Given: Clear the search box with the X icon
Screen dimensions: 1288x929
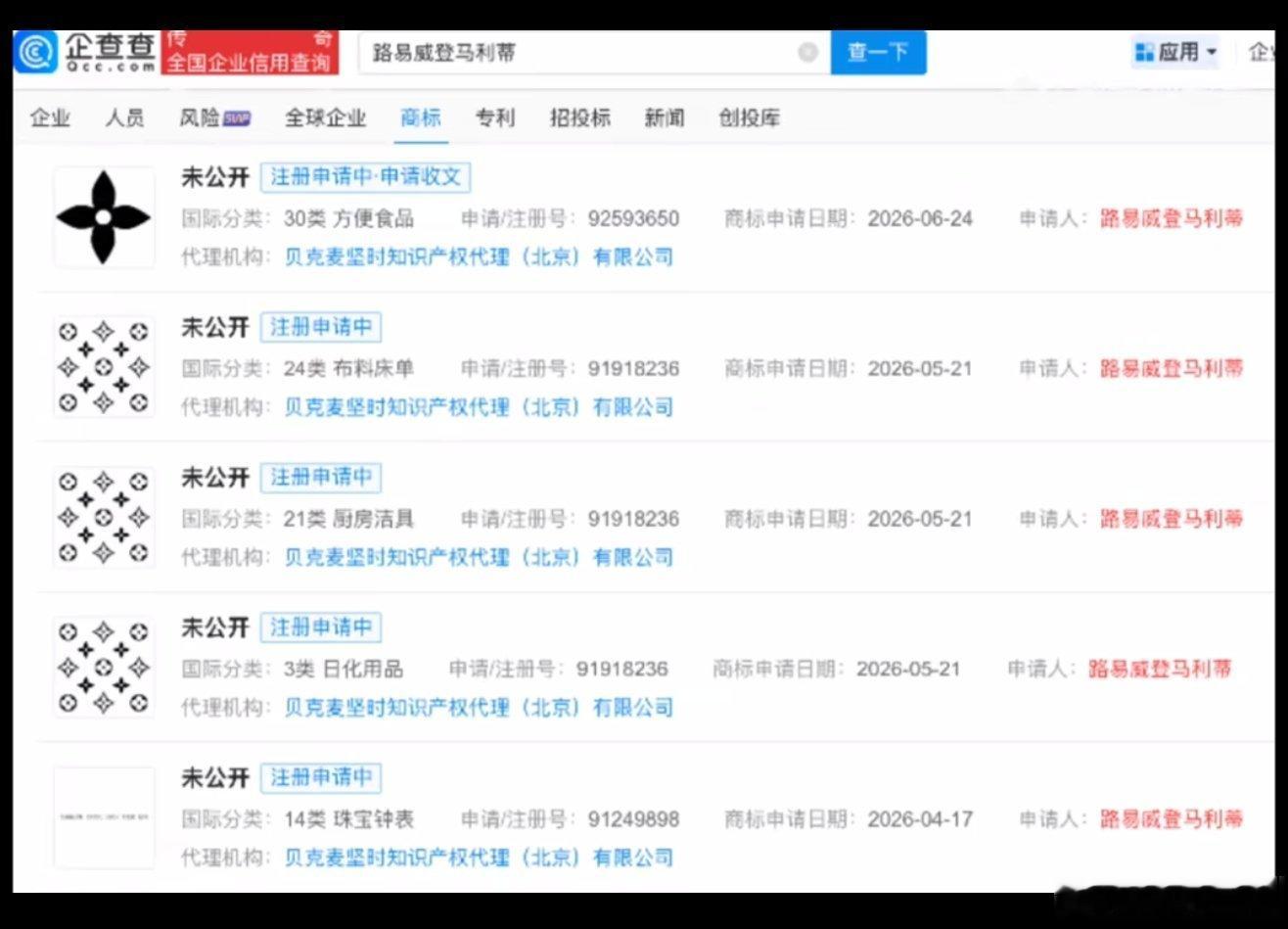Looking at the screenshot, I should pyautogui.click(x=807, y=53).
